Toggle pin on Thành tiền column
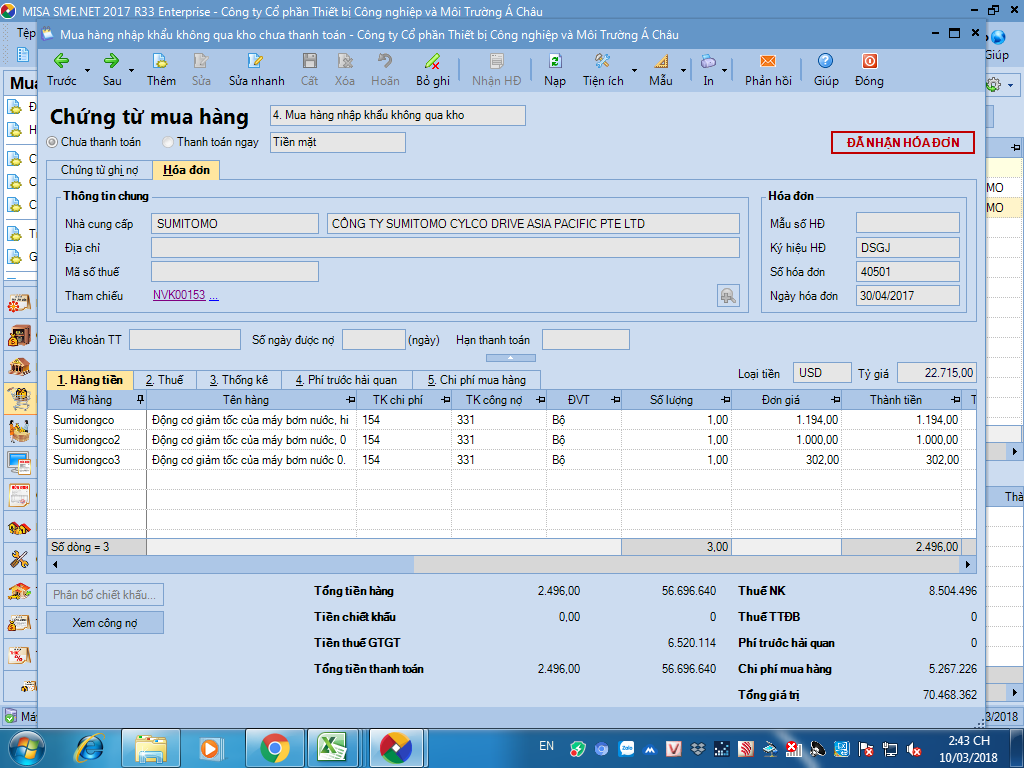Viewport: 1024px width, 768px height. (955, 399)
